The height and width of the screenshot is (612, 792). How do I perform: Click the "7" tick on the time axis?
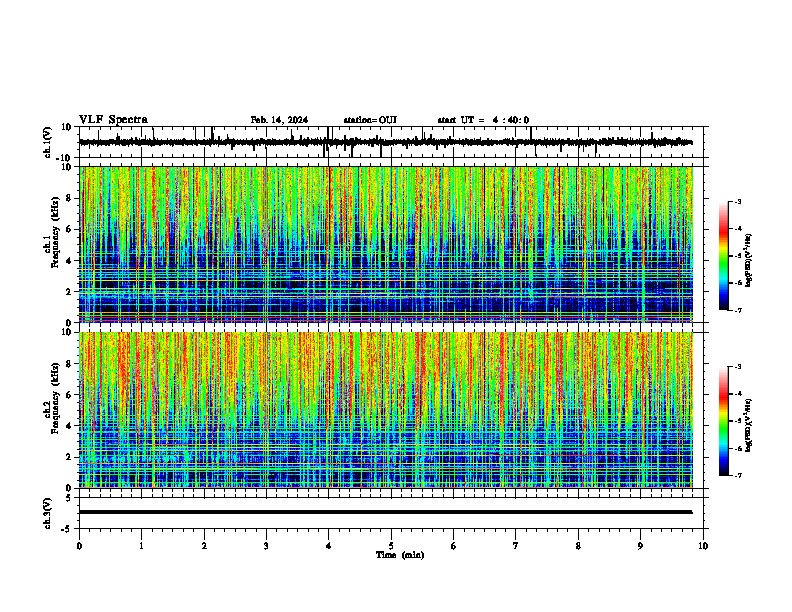point(516,546)
